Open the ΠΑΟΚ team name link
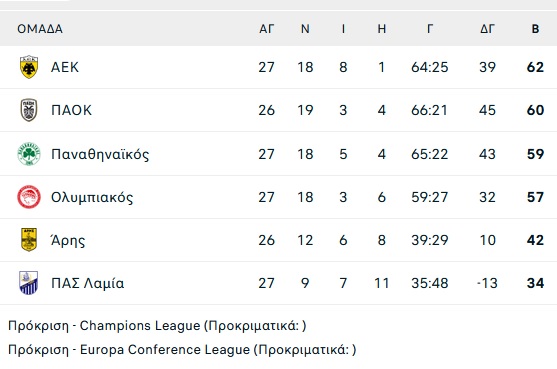Screen dimensions: 557x369 tap(71, 110)
